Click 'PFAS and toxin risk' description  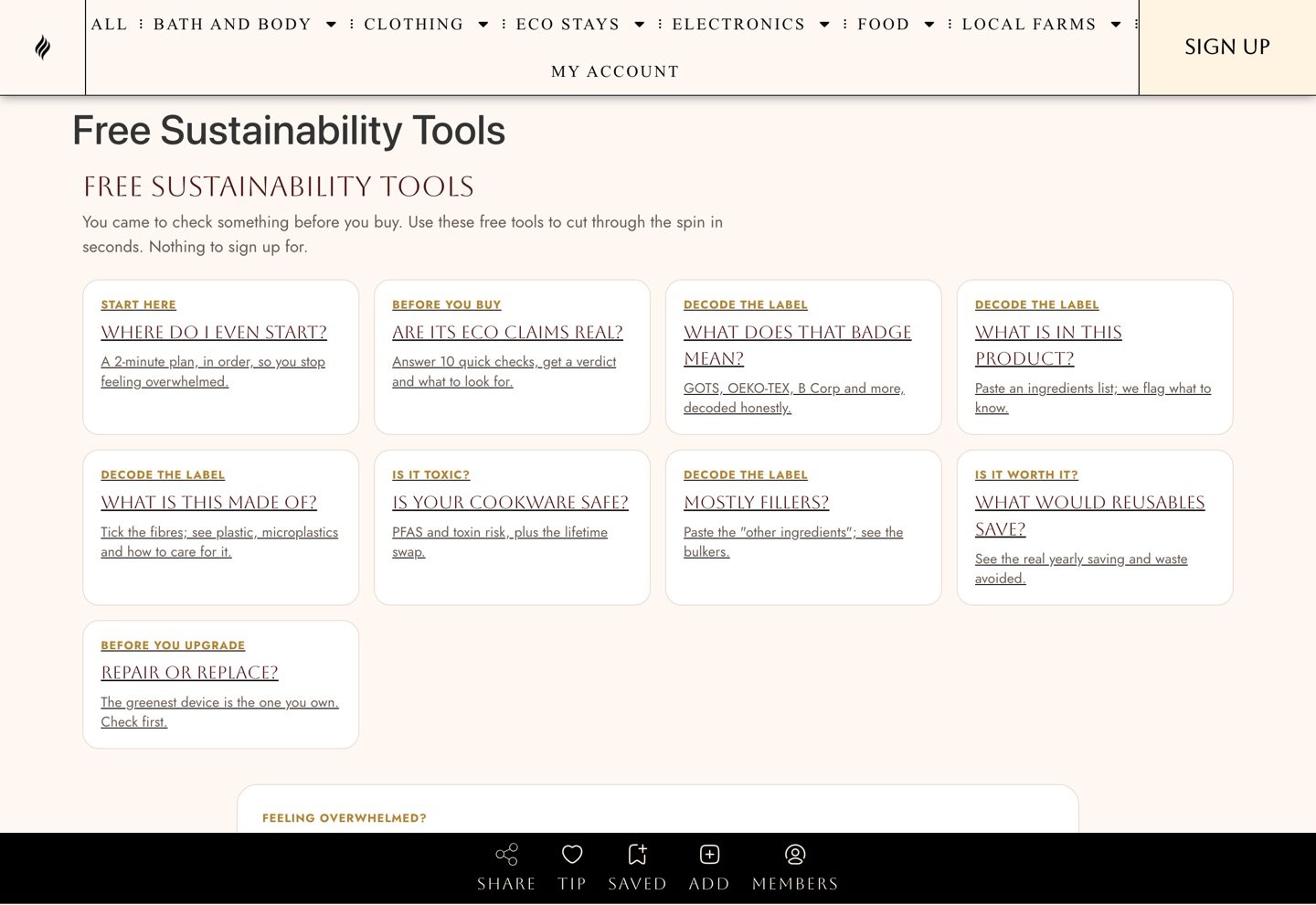500,541
